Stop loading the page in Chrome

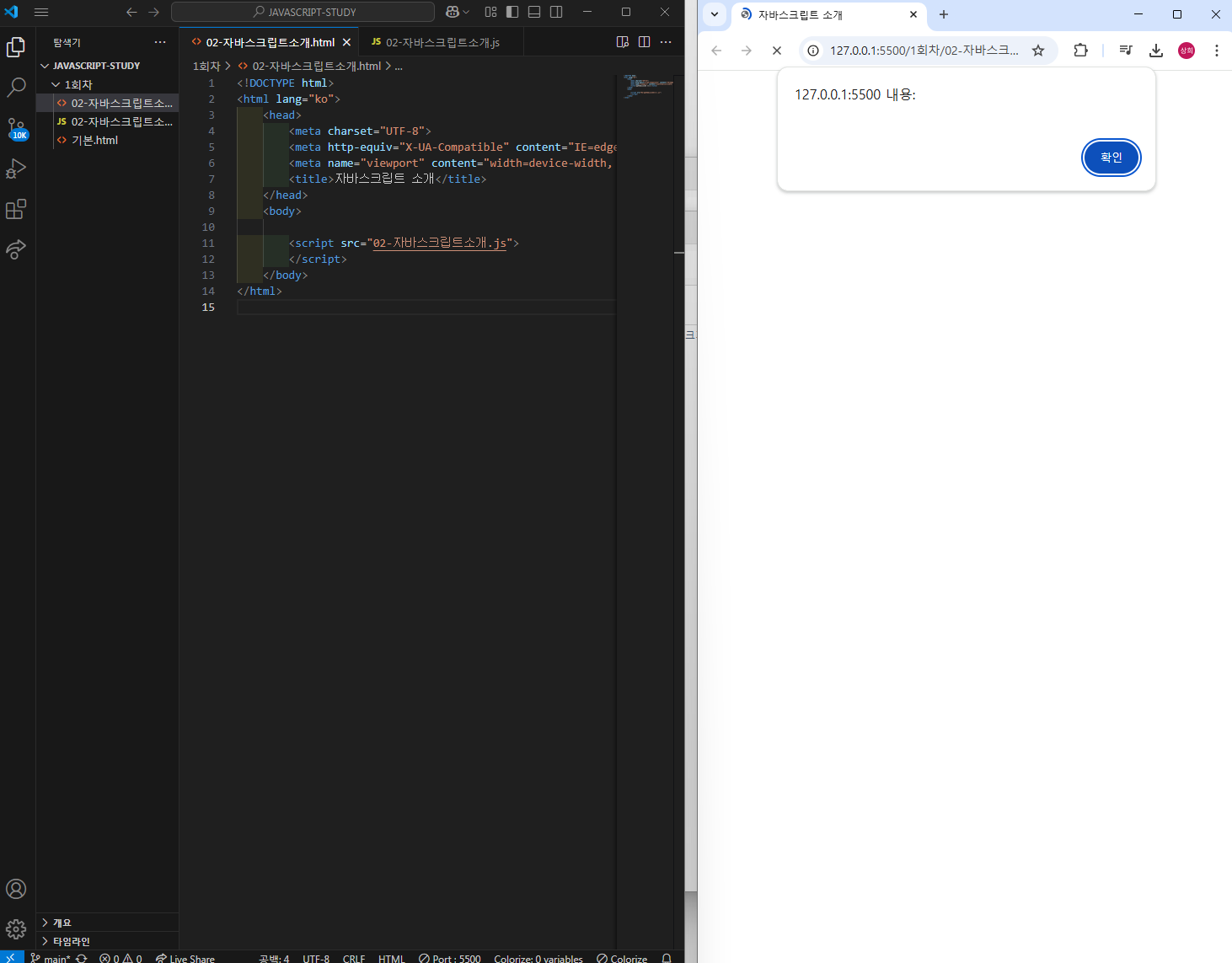(777, 51)
